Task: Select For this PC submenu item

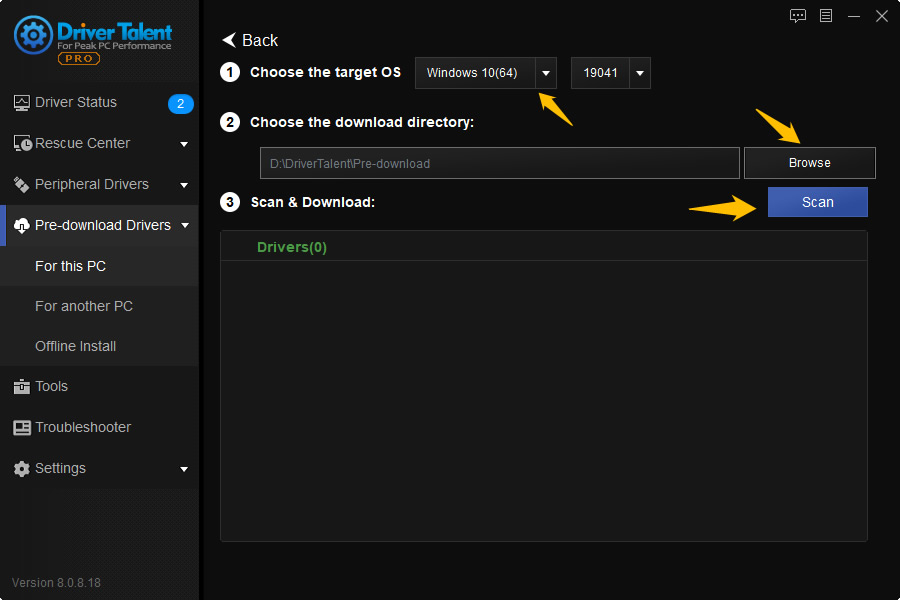Action: coord(99,266)
